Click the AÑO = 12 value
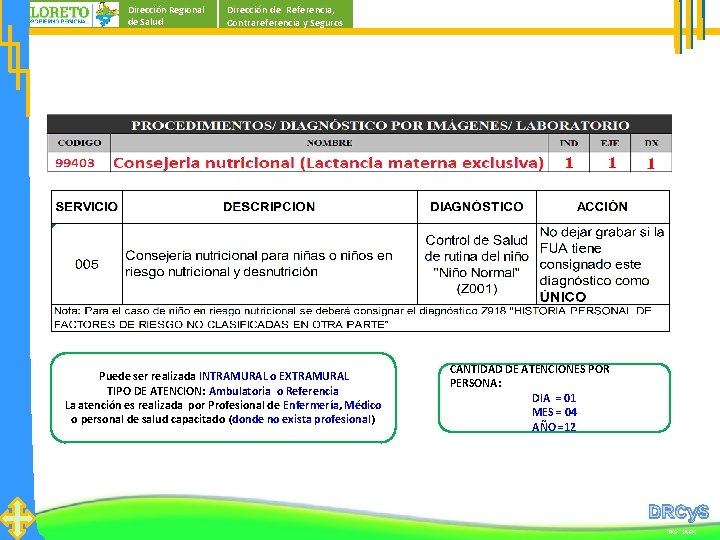 (x=554, y=427)
